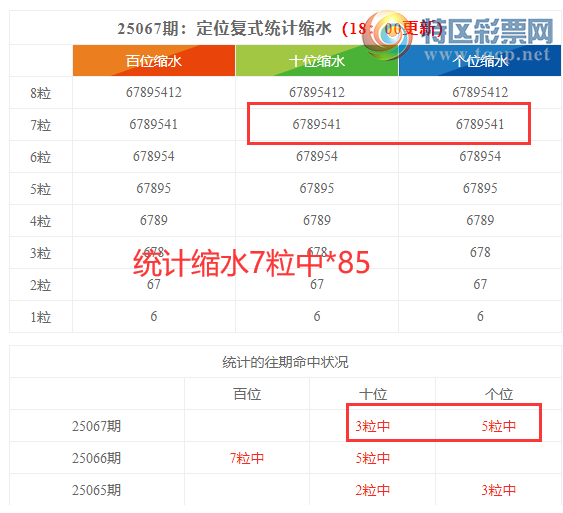This screenshot has width=563, height=513.
Task: Click highlighted 6789541 in the 十位缩水 column
Action: (x=317, y=124)
